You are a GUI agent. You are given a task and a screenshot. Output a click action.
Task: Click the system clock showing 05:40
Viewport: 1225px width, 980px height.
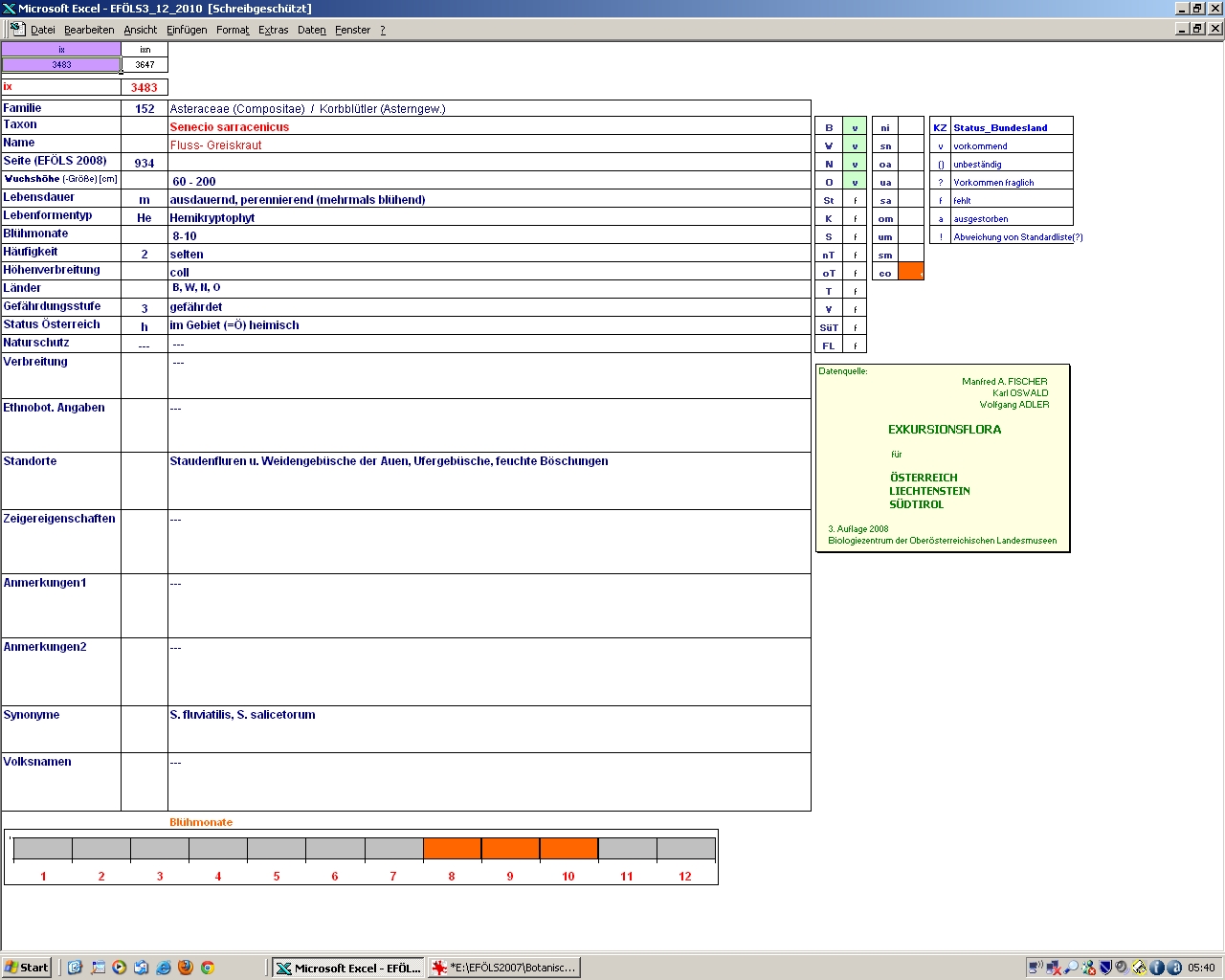1201,968
